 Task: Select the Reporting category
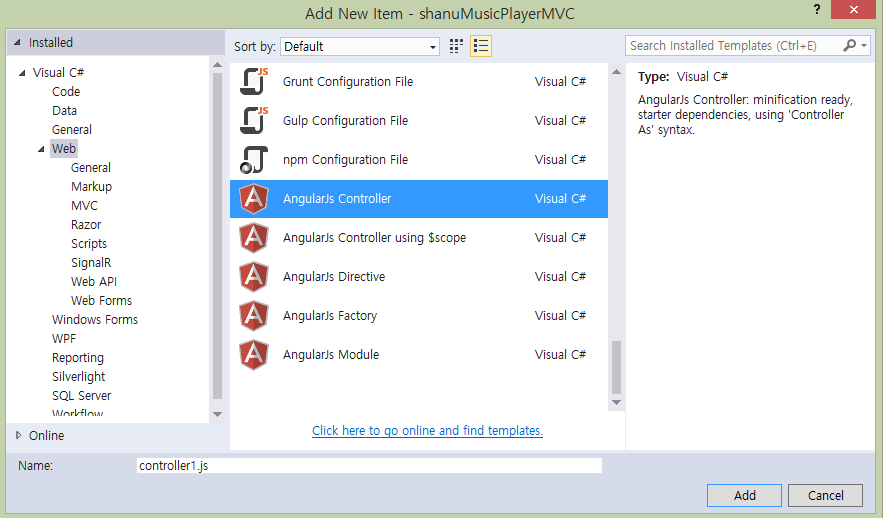pyautogui.click(x=78, y=358)
